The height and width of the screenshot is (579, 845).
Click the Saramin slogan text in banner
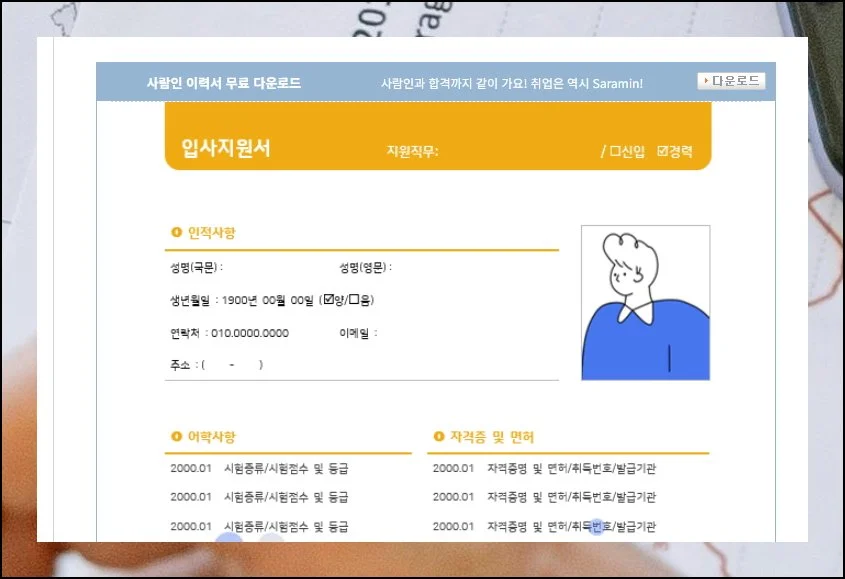pos(511,83)
